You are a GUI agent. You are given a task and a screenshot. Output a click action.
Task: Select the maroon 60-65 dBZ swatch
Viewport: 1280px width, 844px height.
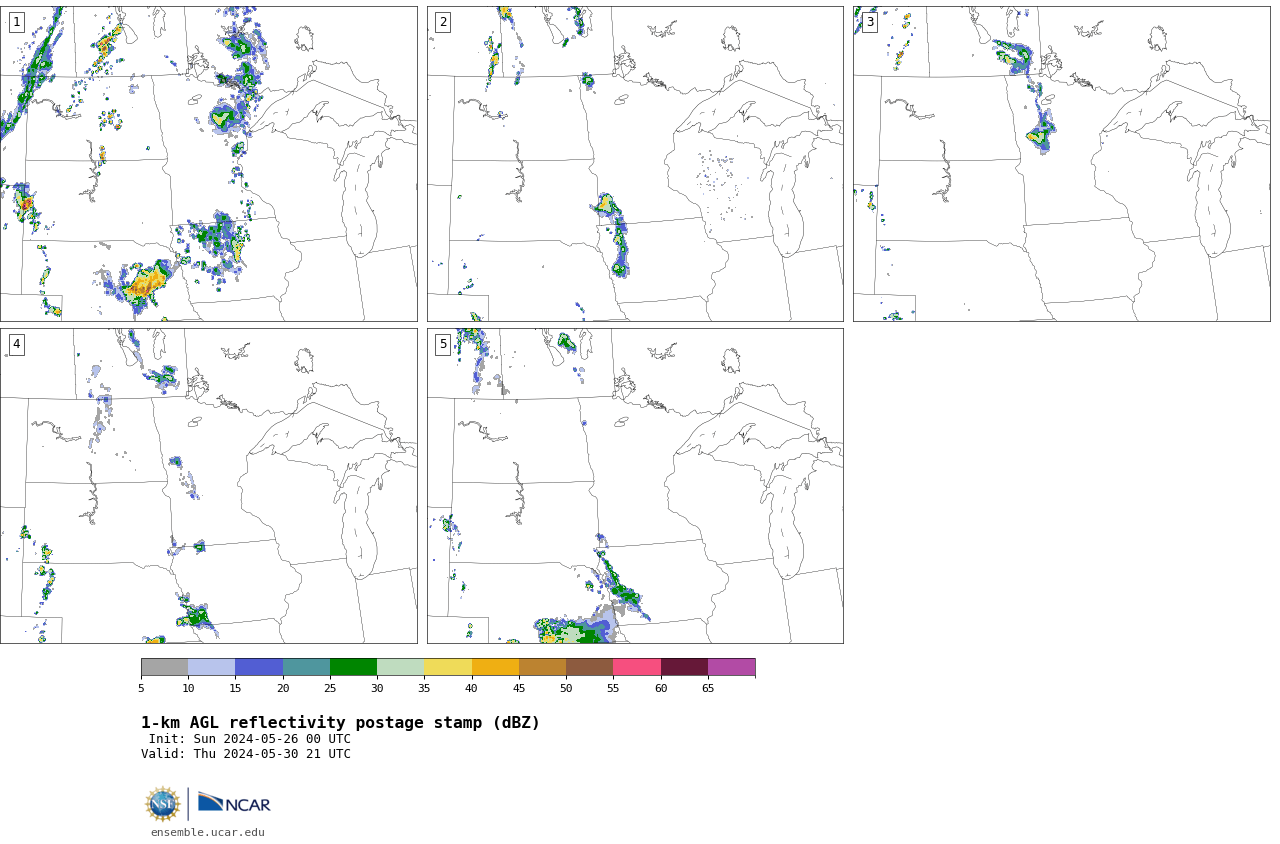684,667
